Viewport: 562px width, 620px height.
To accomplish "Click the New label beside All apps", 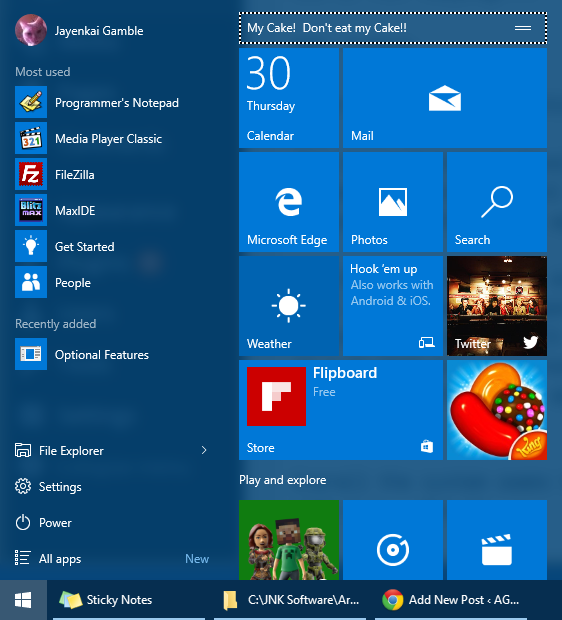I will [197, 559].
